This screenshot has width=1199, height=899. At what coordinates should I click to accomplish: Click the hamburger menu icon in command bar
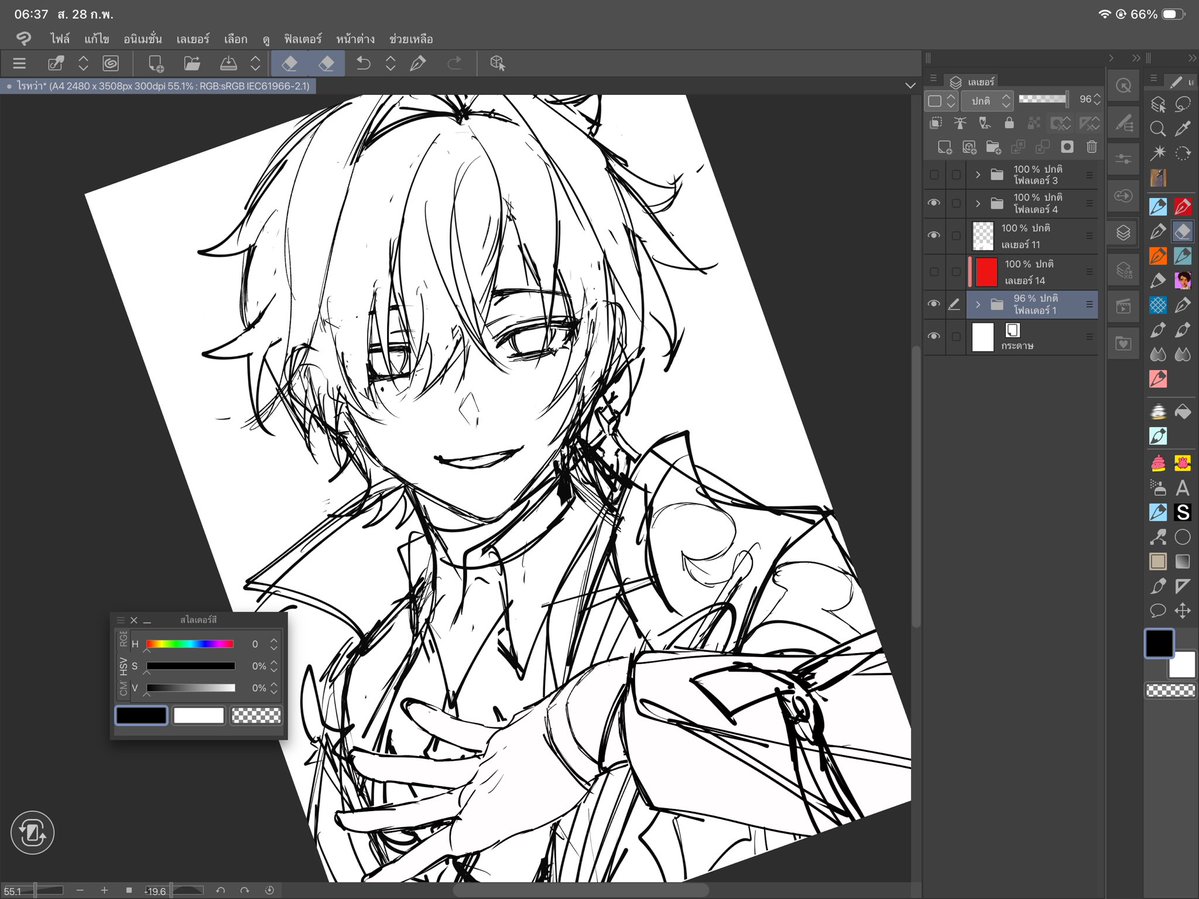[19, 63]
